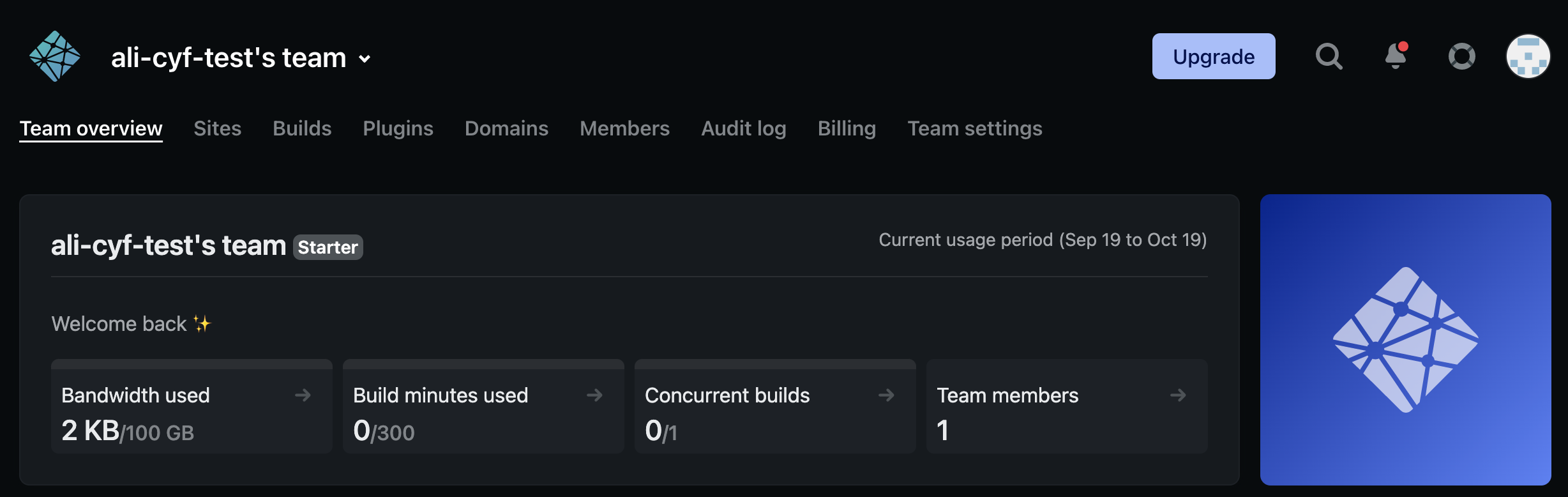The image size is (1568, 497).
Task: Open the Bandwidth used usage card
Action: pyautogui.click(x=191, y=406)
